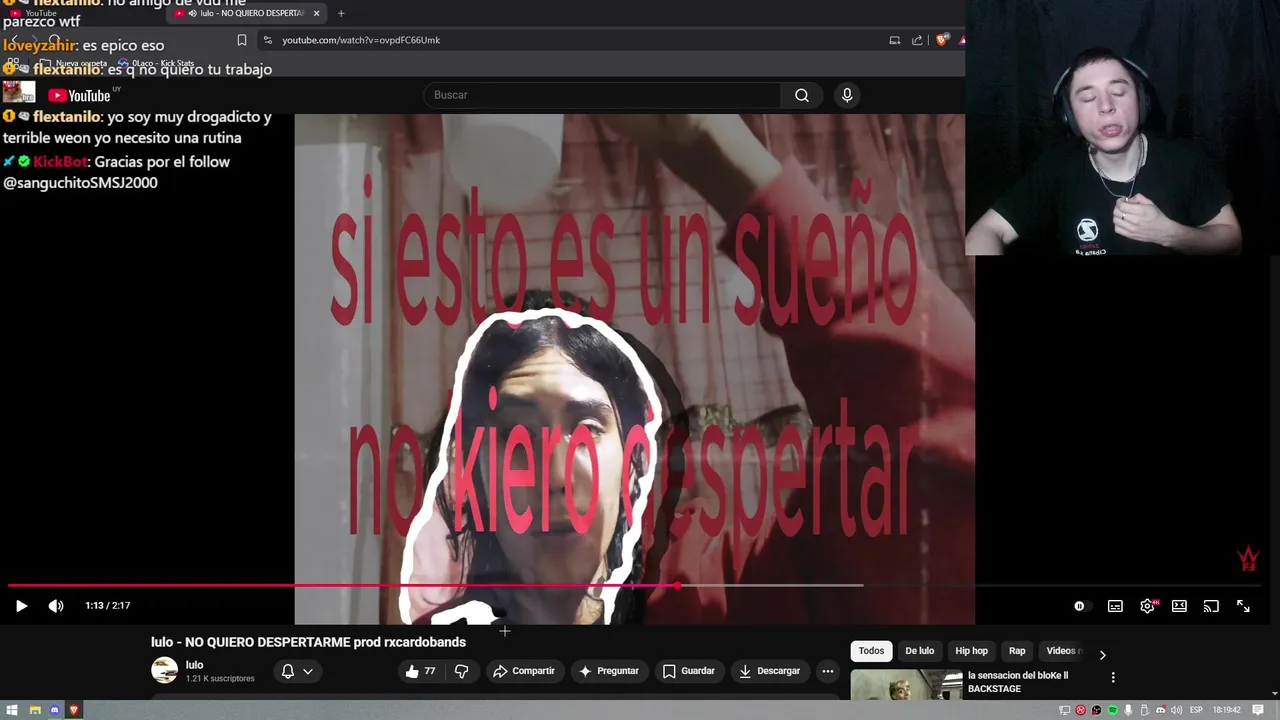Like the video with thumbs up
1280x720 pixels.
tap(421, 671)
